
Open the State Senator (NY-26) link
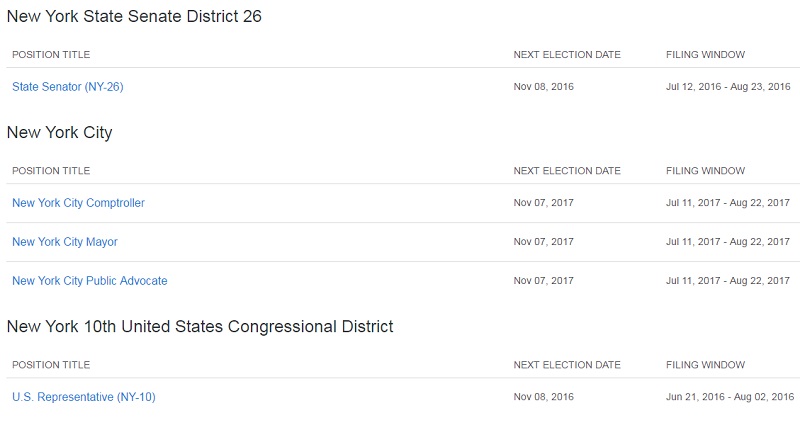click(68, 87)
